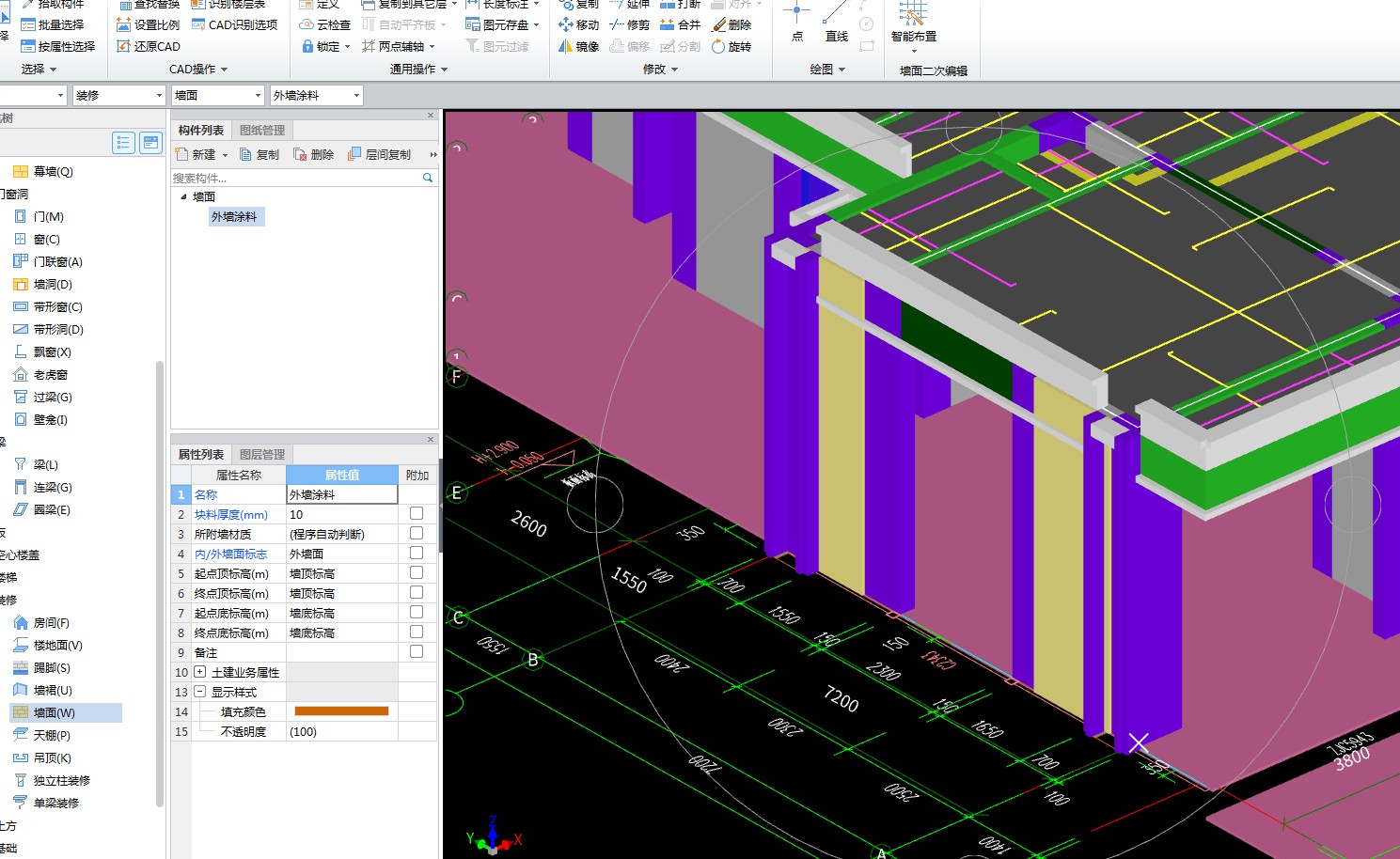This screenshot has width=1400, height=859.
Task: Collapse the 墙面 tree node in component list
Action: click(x=183, y=196)
